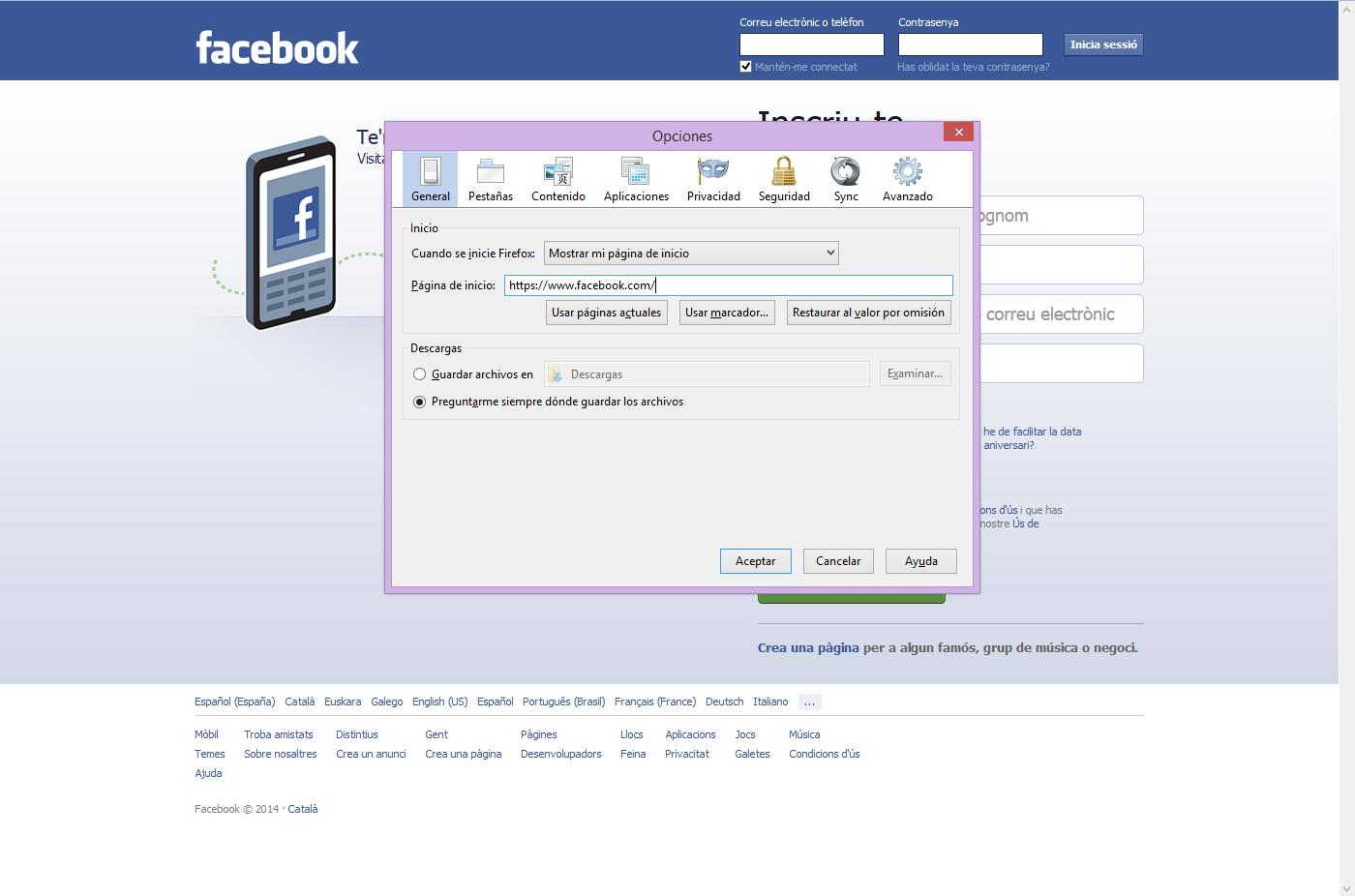The width and height of the screenshot is (1355, 896).
Task: Open the Avanzado gear settings
Action: [907, 178]
